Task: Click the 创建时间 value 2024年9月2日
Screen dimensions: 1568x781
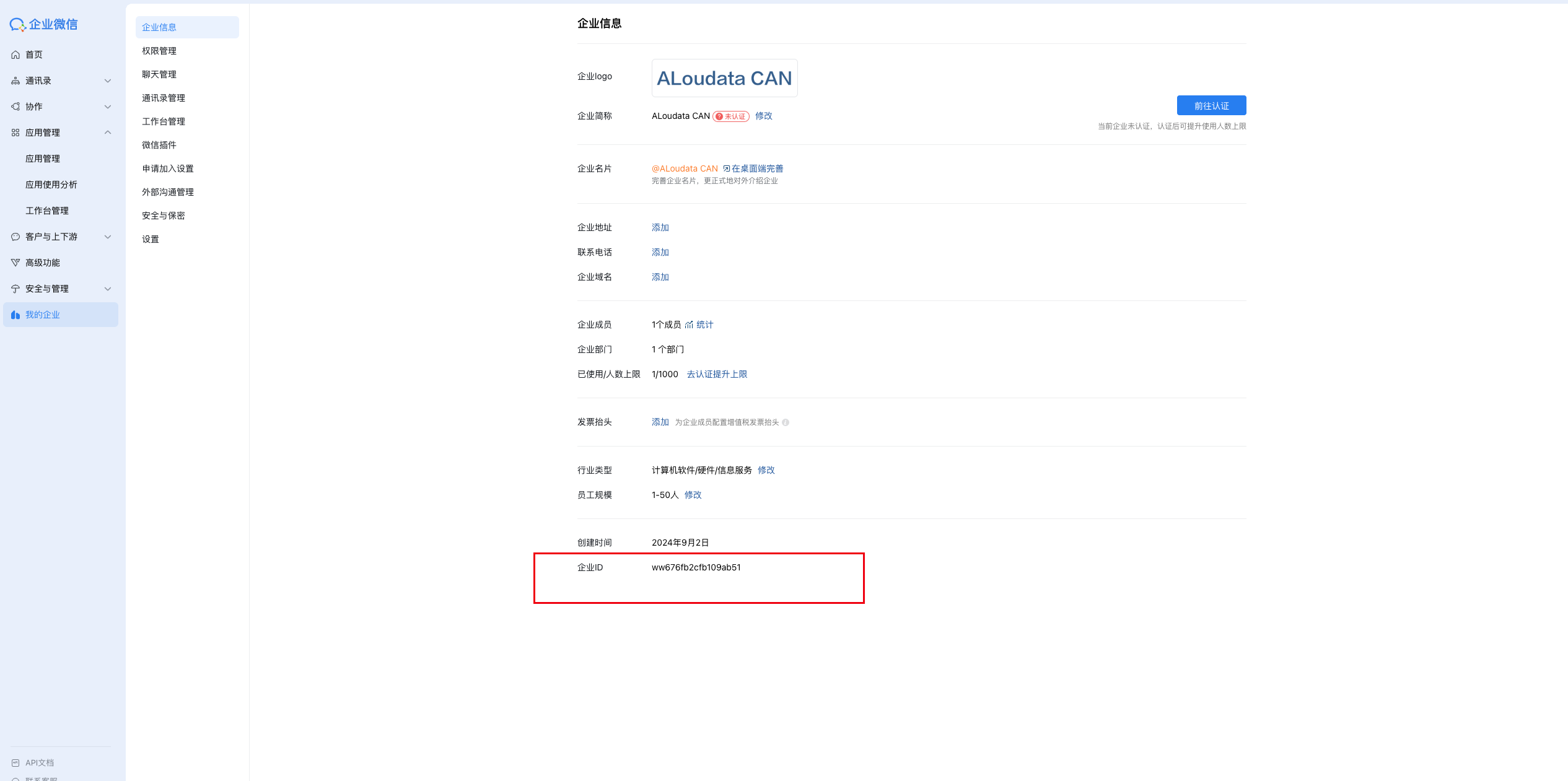Action: pyautogui.click(x=680, y=543)
